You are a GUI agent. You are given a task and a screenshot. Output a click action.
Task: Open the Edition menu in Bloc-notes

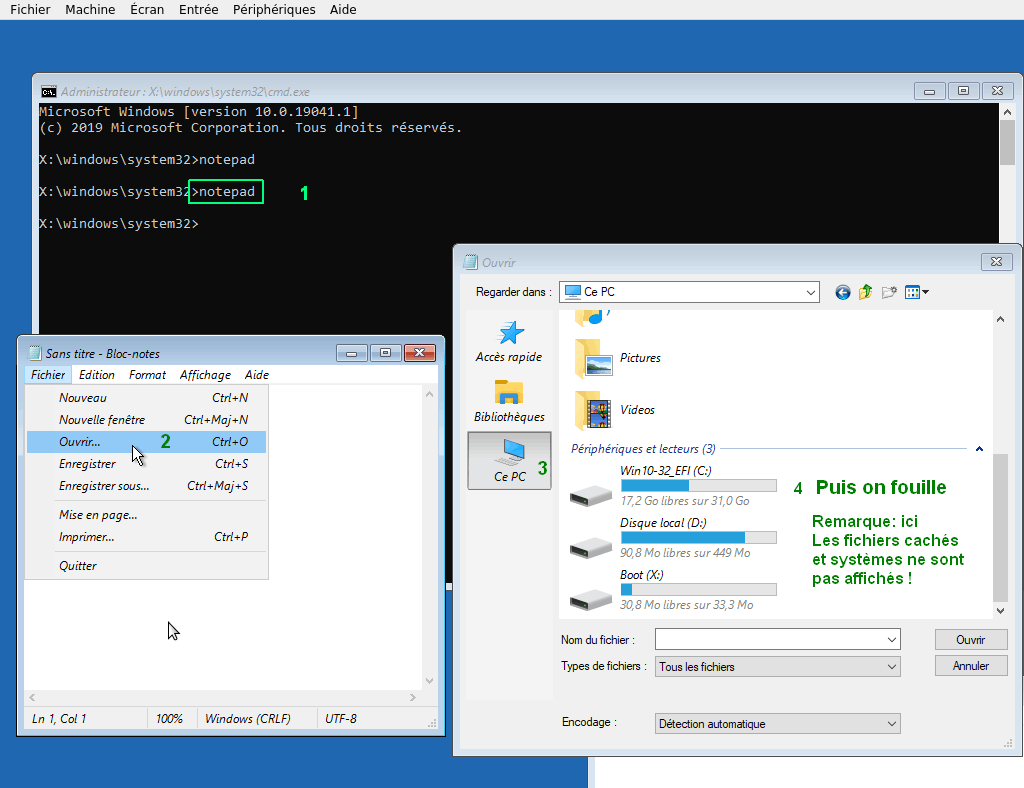pos(97,375)
